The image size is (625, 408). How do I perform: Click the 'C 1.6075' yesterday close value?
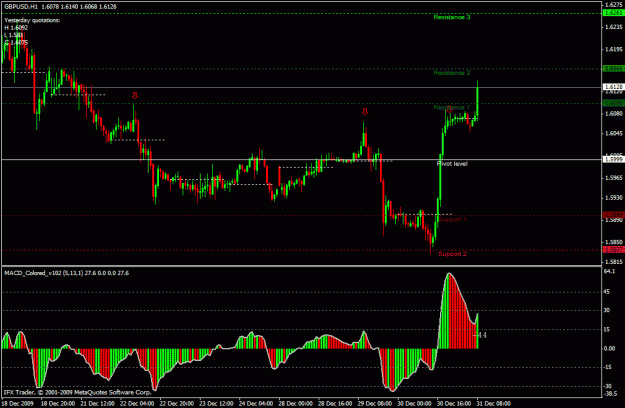click(16, 42)
